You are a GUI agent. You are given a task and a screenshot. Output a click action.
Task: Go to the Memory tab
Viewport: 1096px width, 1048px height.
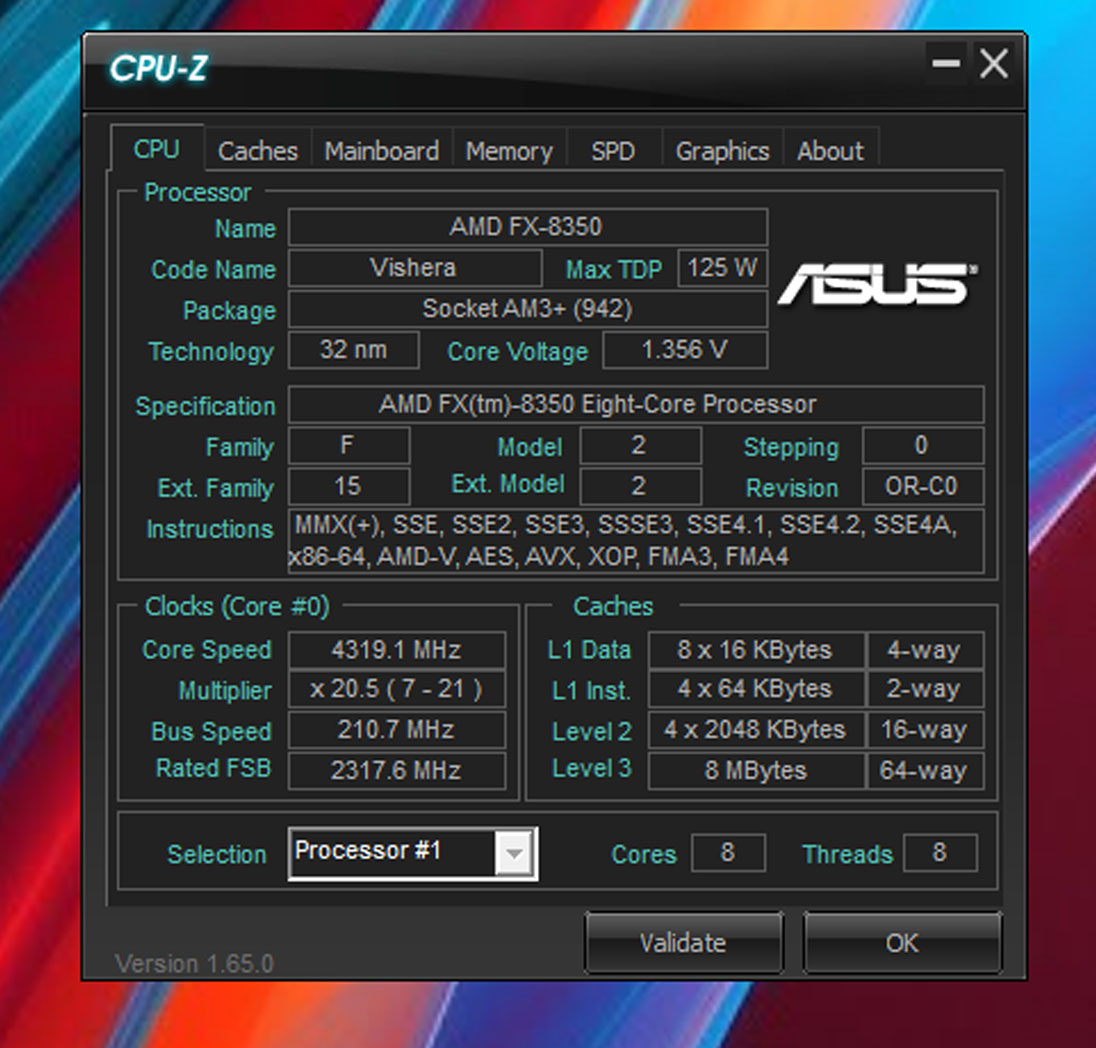509,151
